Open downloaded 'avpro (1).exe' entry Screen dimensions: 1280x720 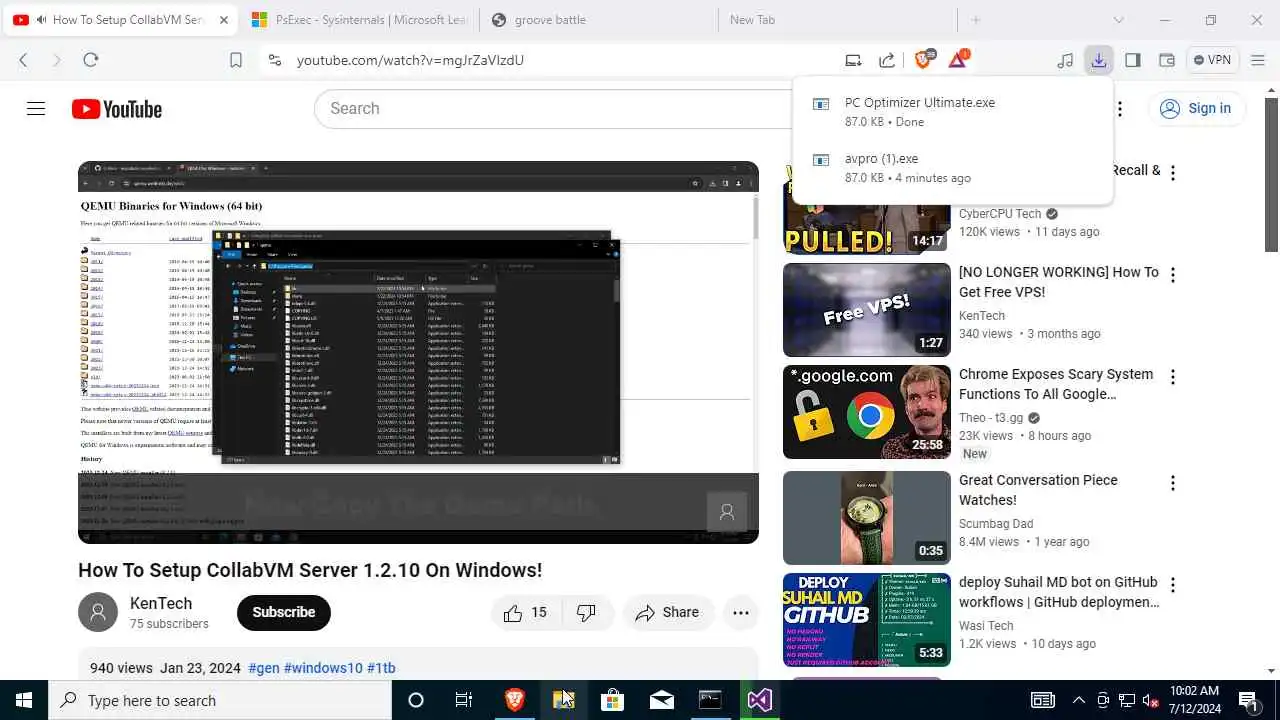click(x=952, y=167)
